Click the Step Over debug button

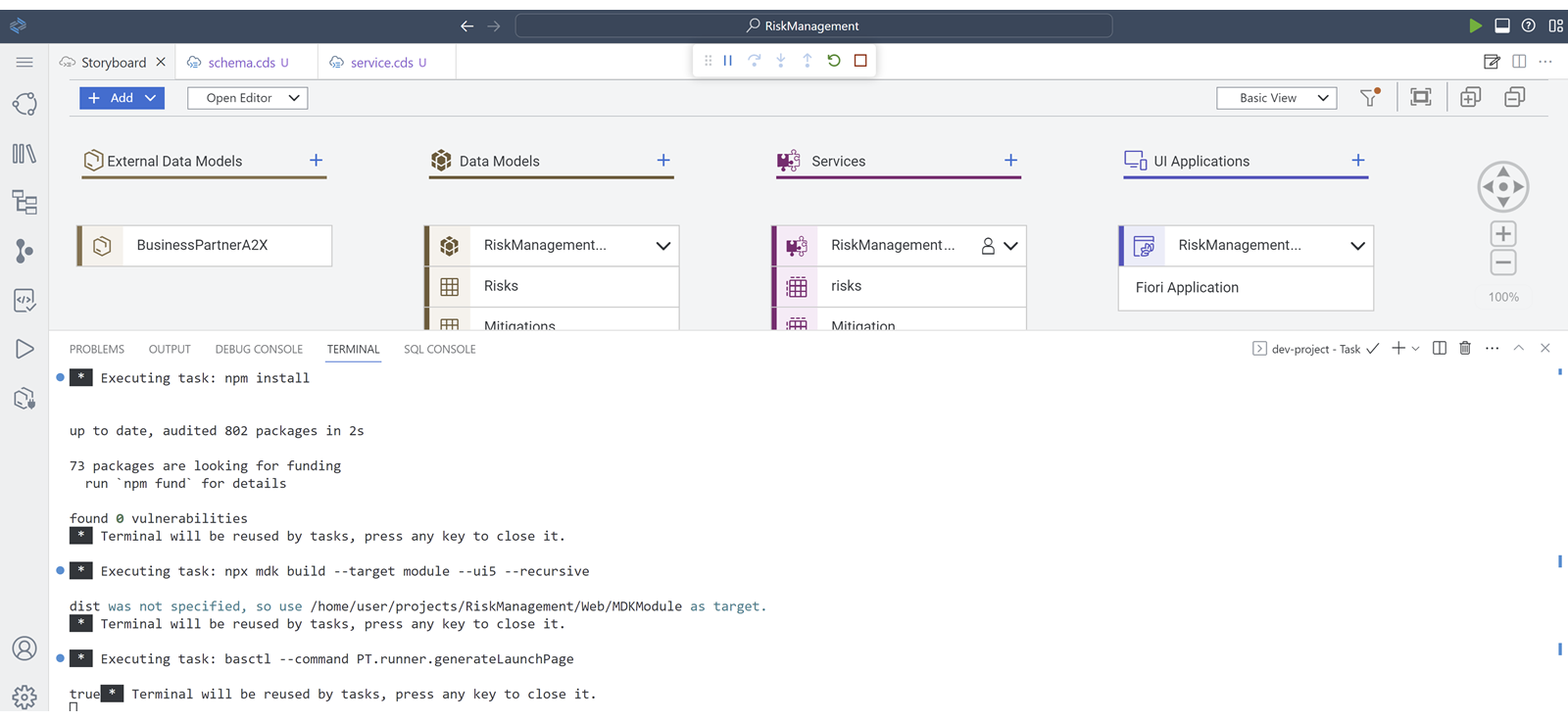[755, 61]
